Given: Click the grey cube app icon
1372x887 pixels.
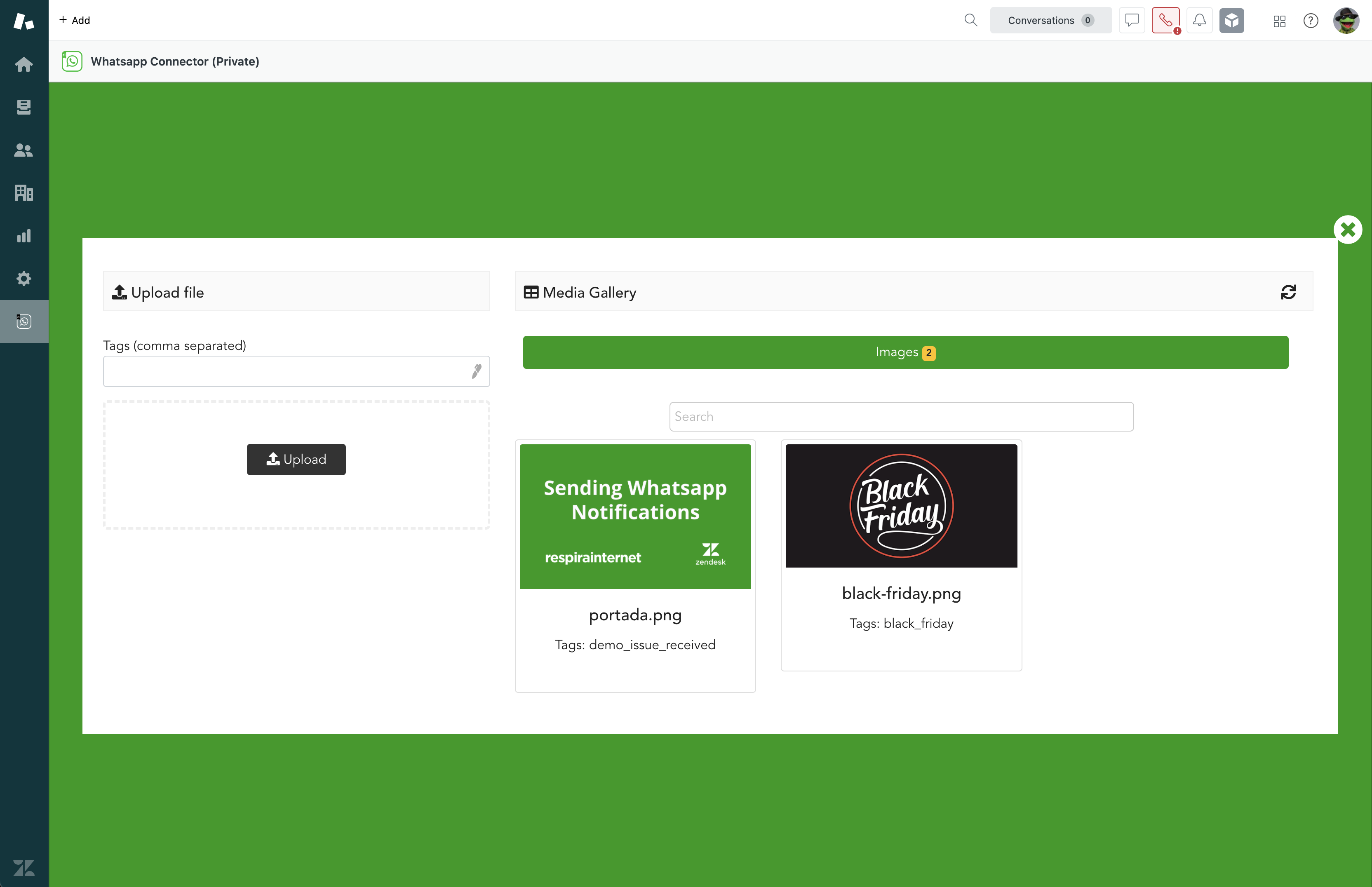Looking at the screenshot, I should tap(1231, 20).
